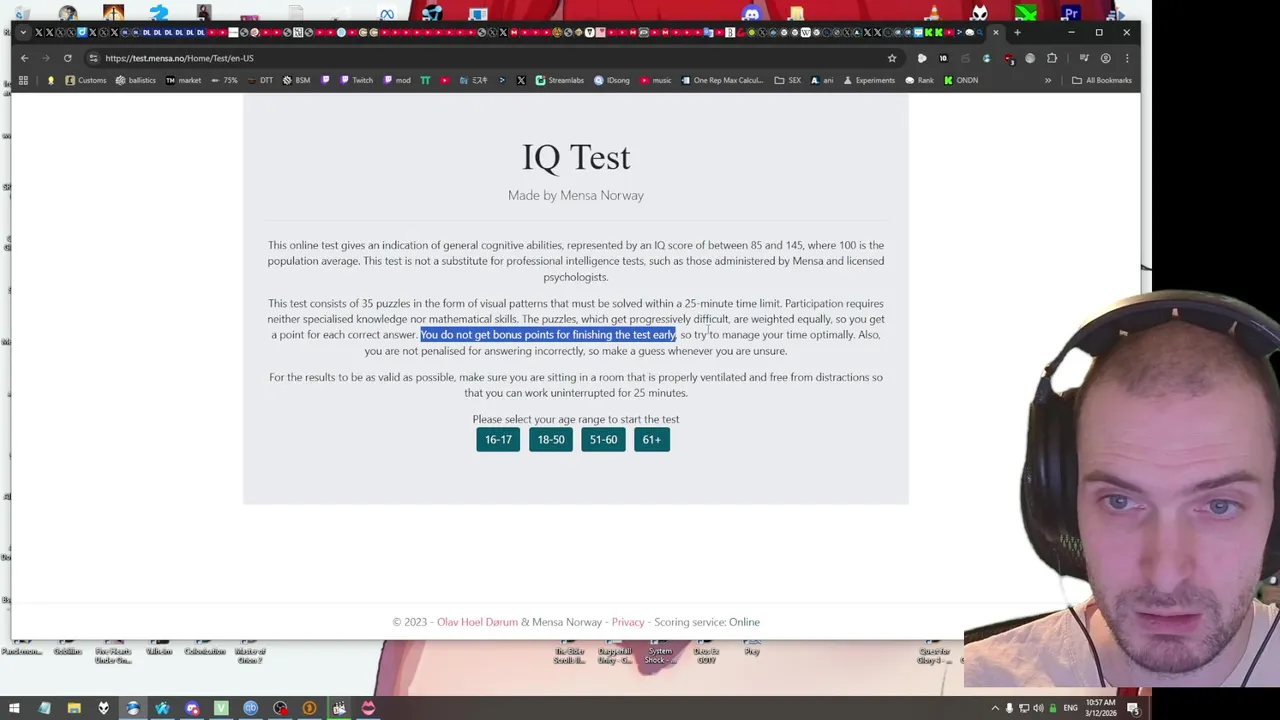1280x720 pixels.
Task: Open the Chrome profile avatar
Action: tap(1105, 58)
